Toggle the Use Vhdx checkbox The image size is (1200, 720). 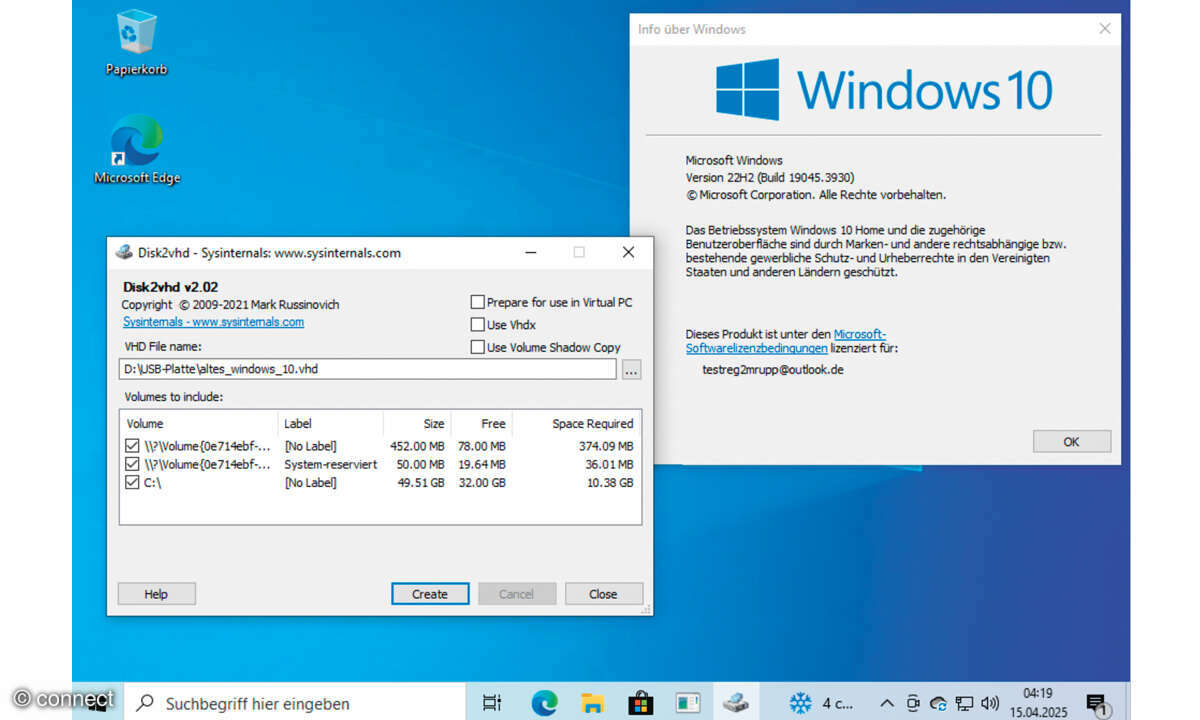tap(478, 324)
